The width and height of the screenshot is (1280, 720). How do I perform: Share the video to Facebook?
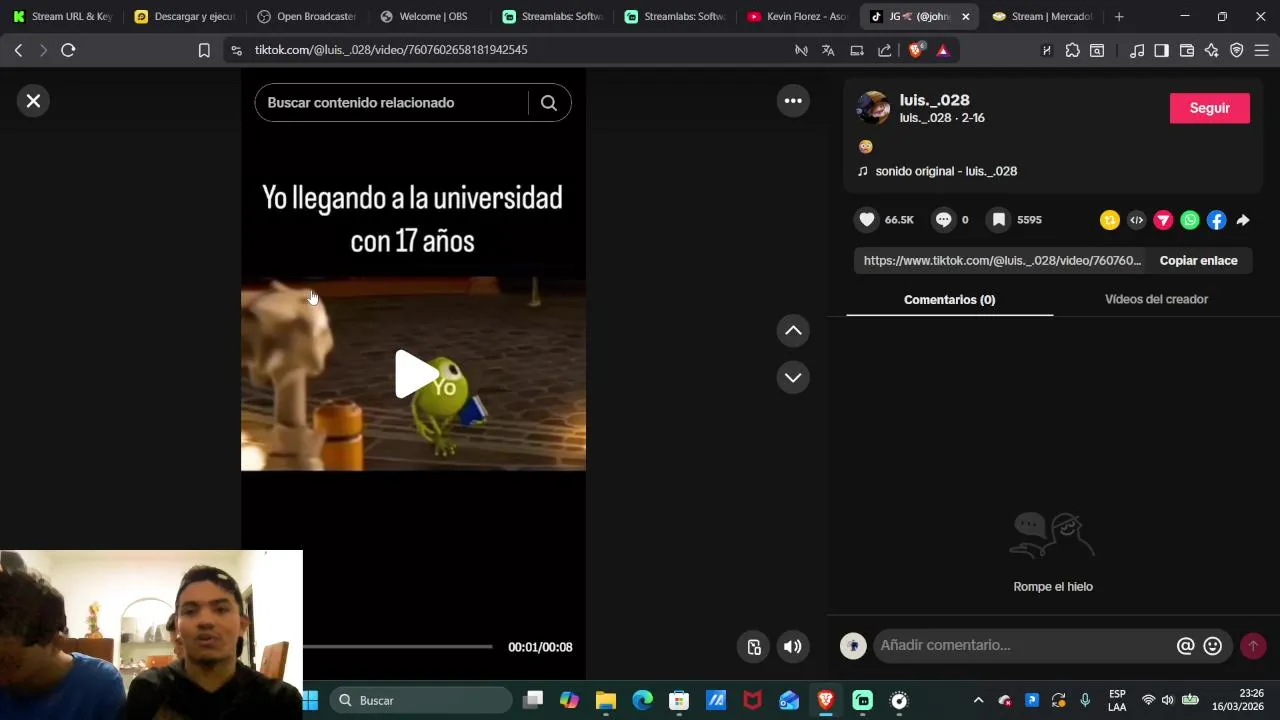[1216, 221]
